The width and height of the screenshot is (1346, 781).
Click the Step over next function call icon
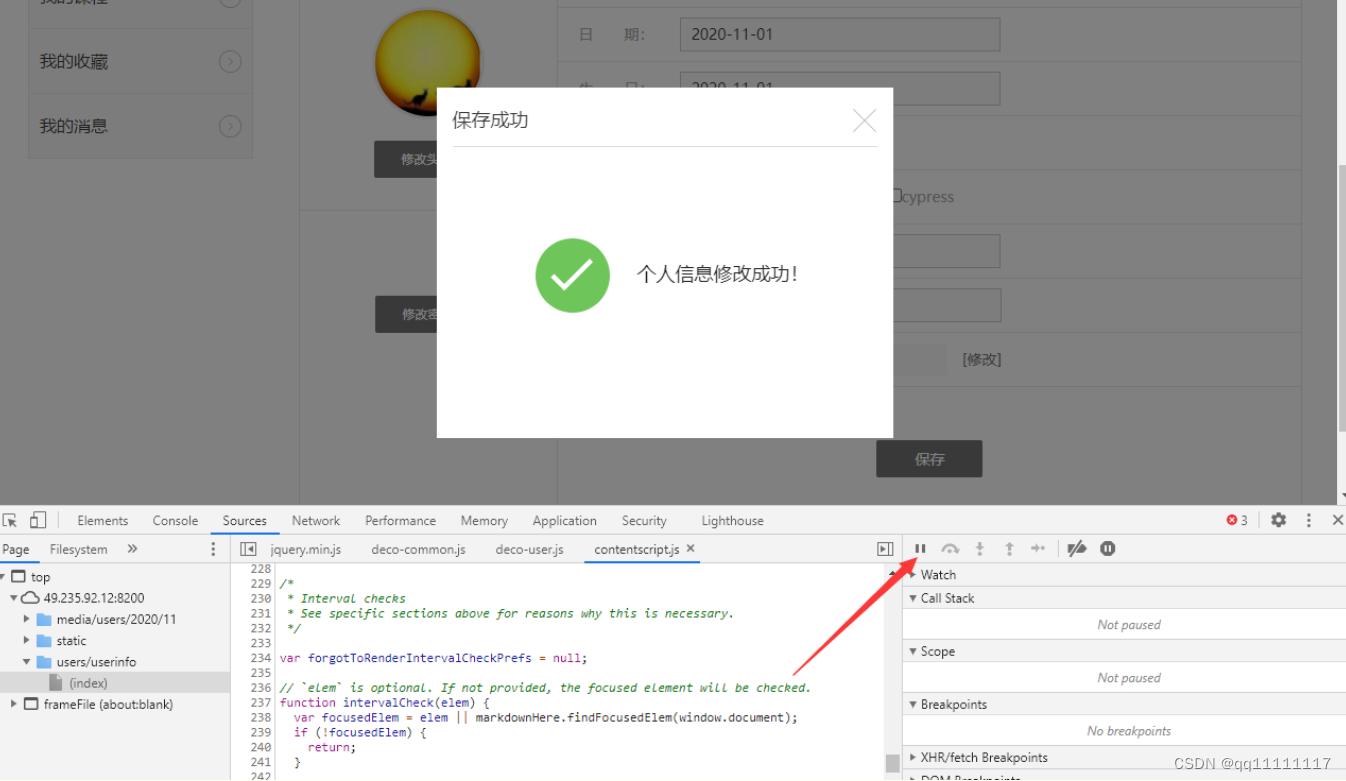pyautogui.click(x=949, y=548)
